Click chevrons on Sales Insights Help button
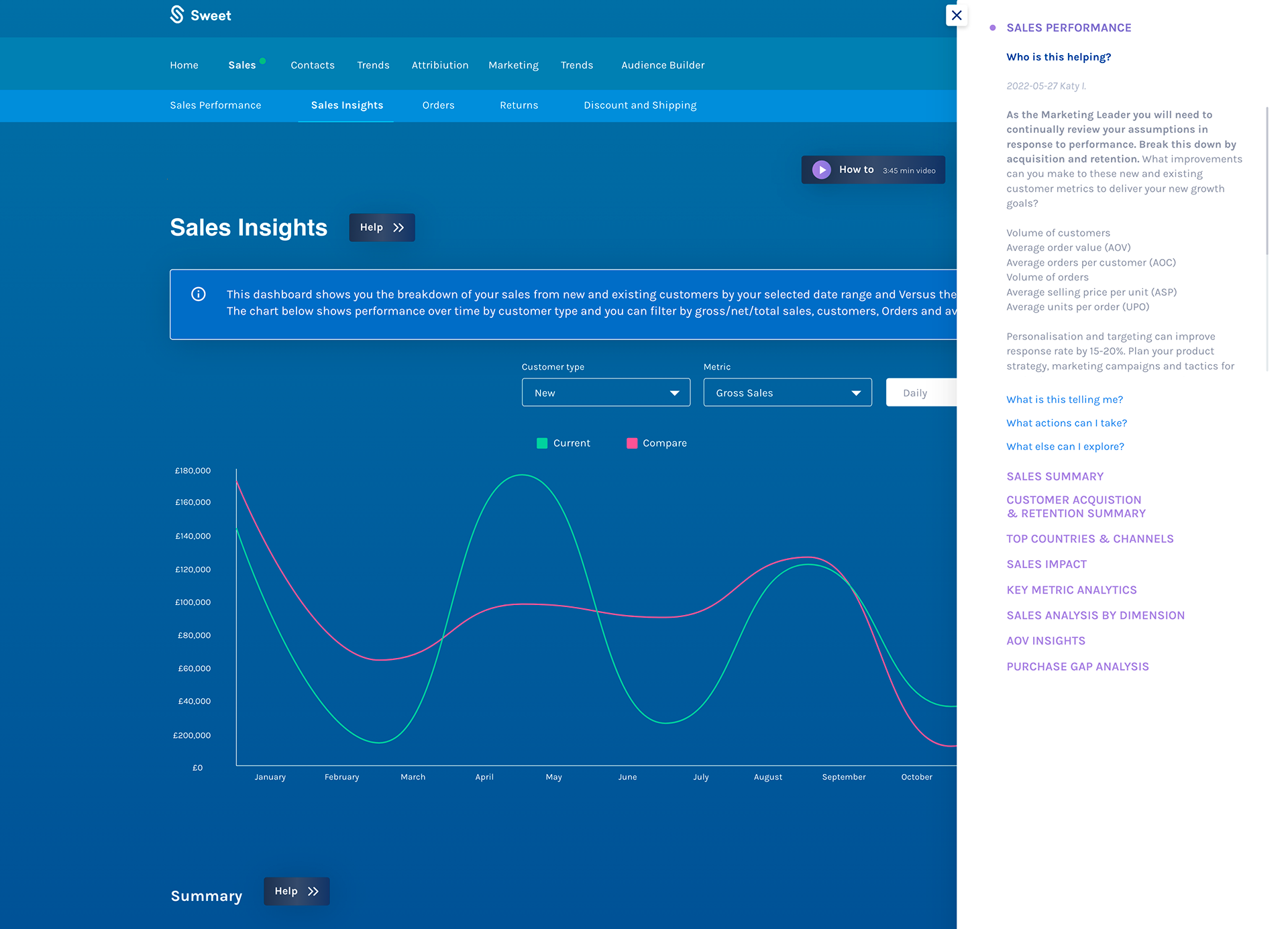Screen dimensions: 1288x929 point(399,228)
